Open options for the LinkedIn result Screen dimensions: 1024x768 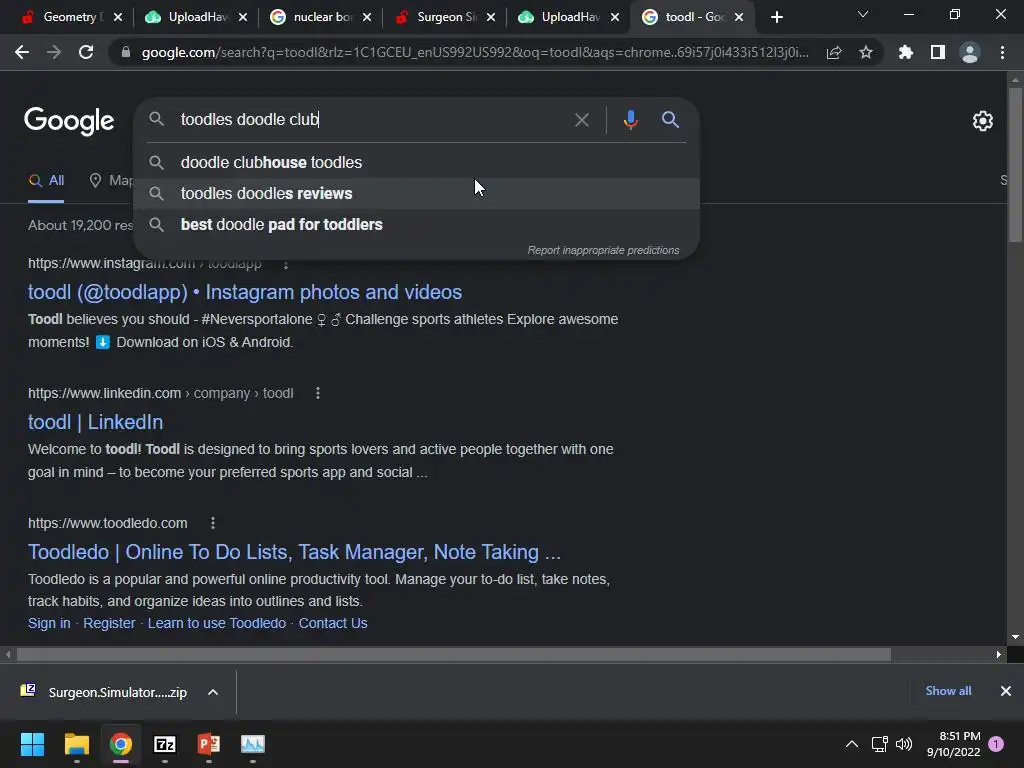tap(317, 393)
